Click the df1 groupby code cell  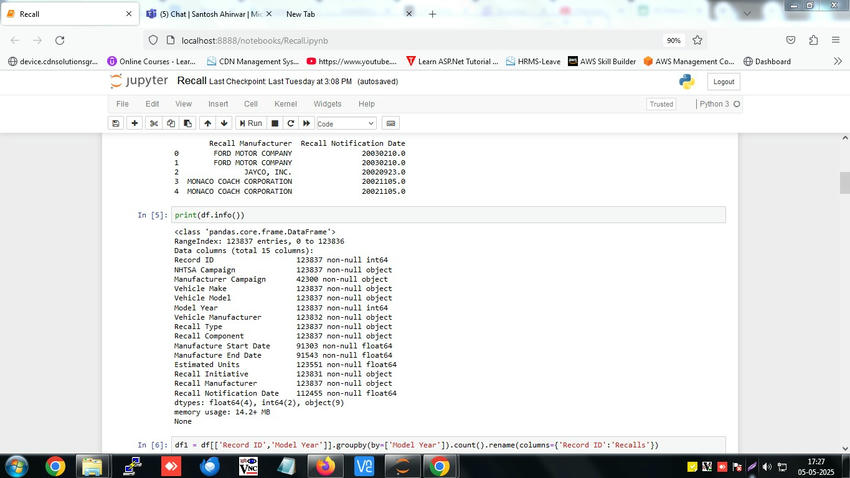[x=448, y=445]
